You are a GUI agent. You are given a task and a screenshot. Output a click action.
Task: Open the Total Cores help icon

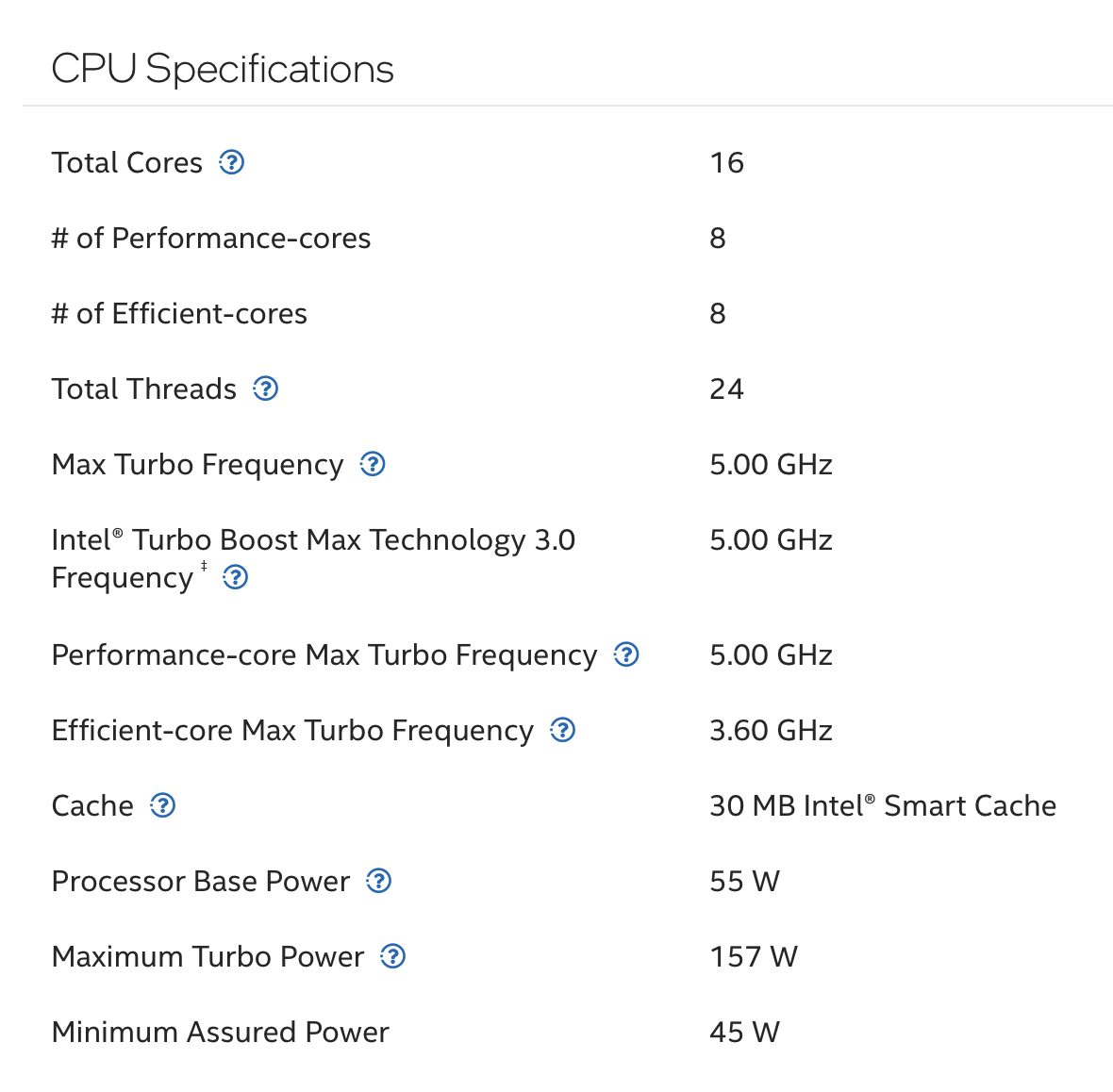click(231, 162)
